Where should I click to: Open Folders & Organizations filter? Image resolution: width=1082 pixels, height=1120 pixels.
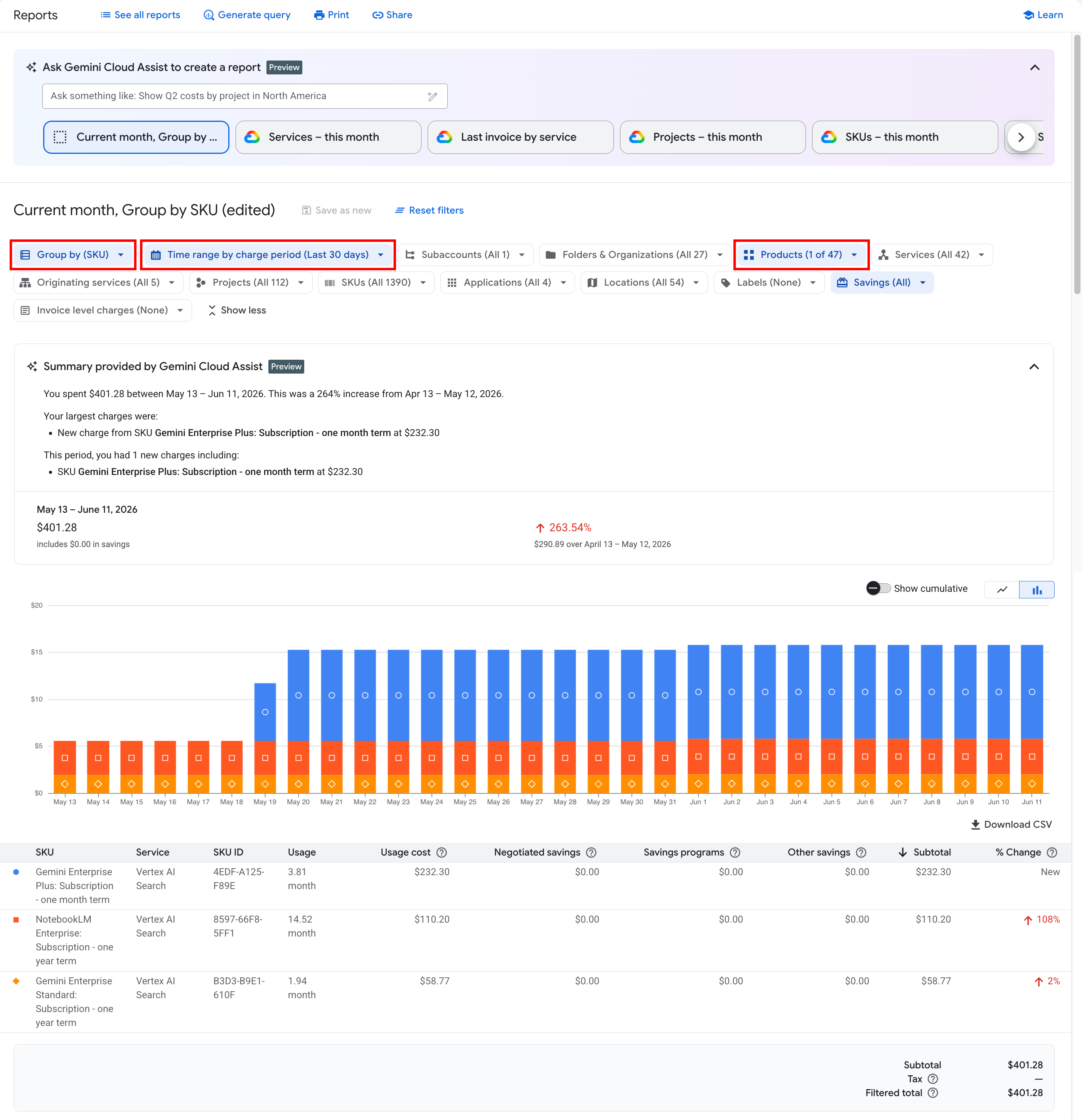coord(634,255)
